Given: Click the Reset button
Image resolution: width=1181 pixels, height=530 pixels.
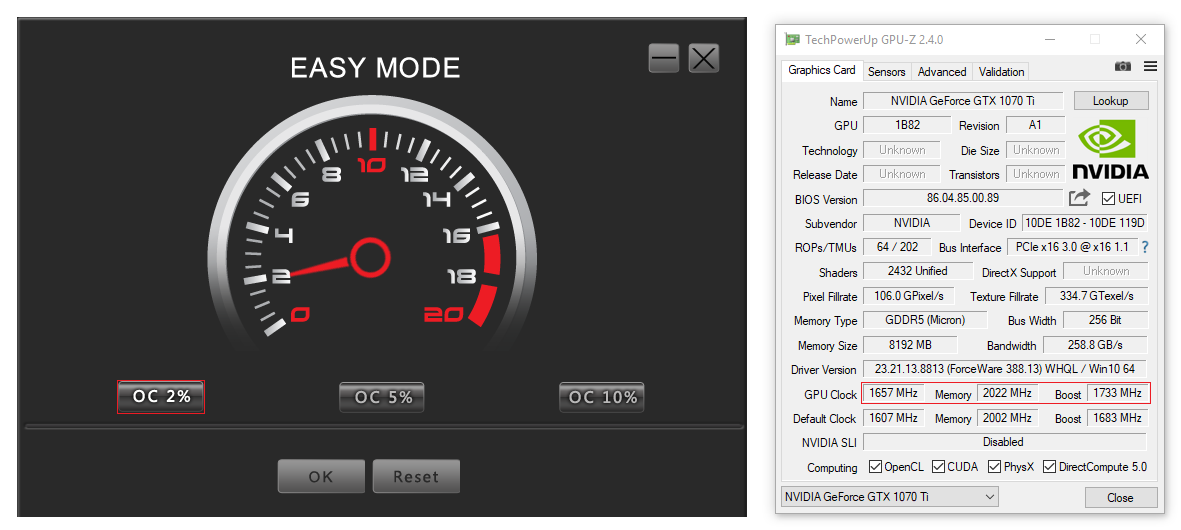Looking at the screenshot, I should point(416,476).
